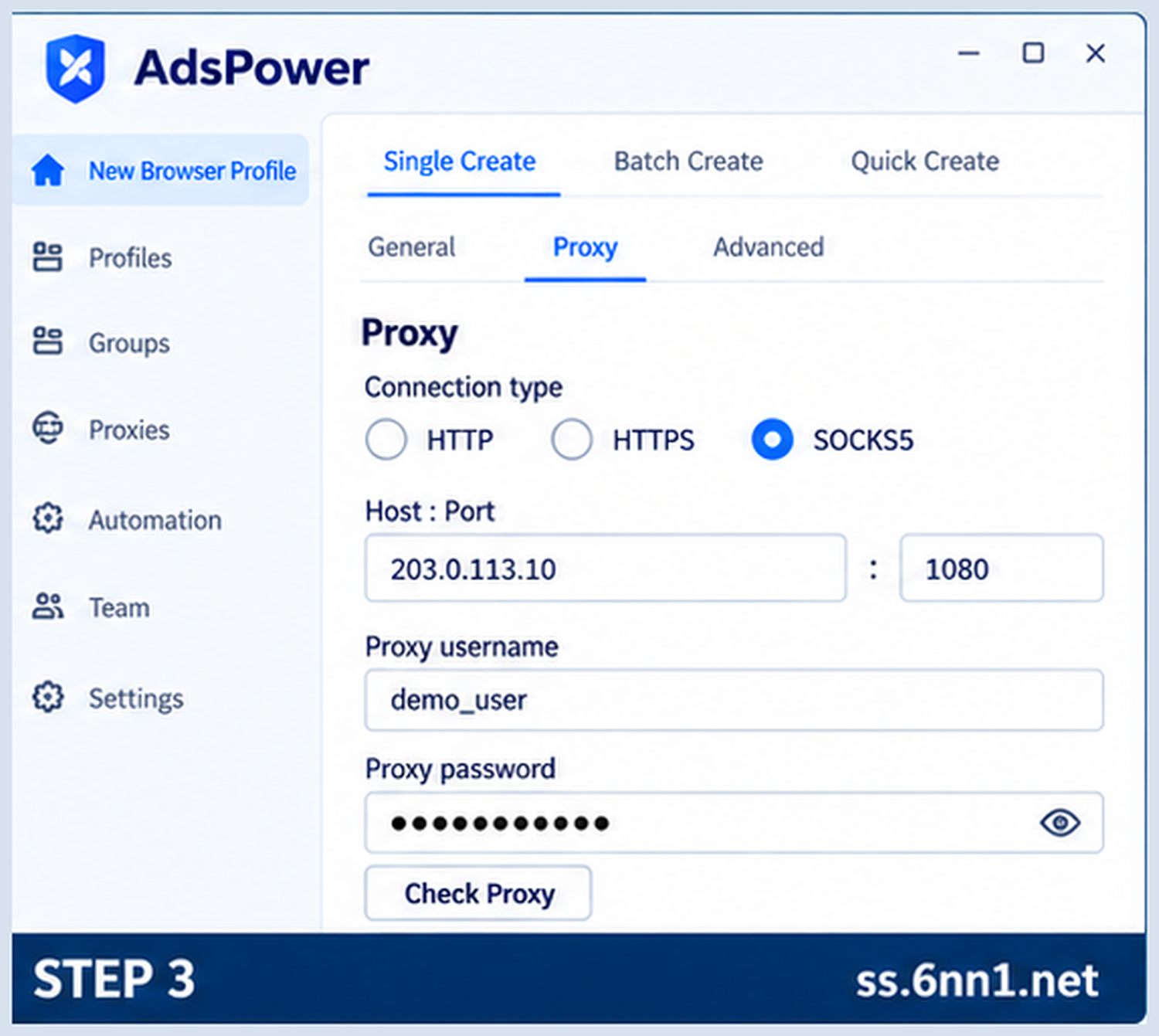The width and height of the screenshot is (1159, 1036).
Task: Click the Automation gear icon
Action: pyautogui.click(x=48, y=518)
